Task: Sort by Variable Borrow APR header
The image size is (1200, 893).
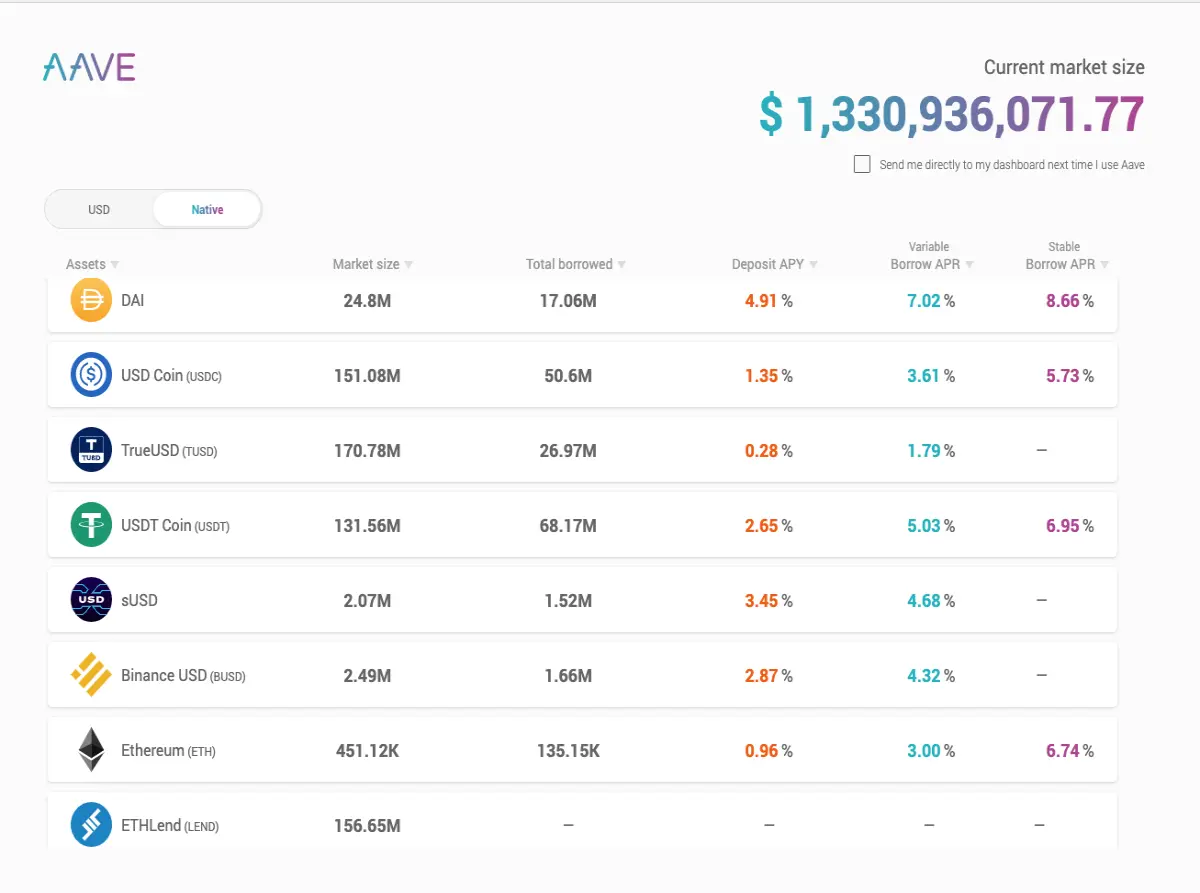Action: 932,256
